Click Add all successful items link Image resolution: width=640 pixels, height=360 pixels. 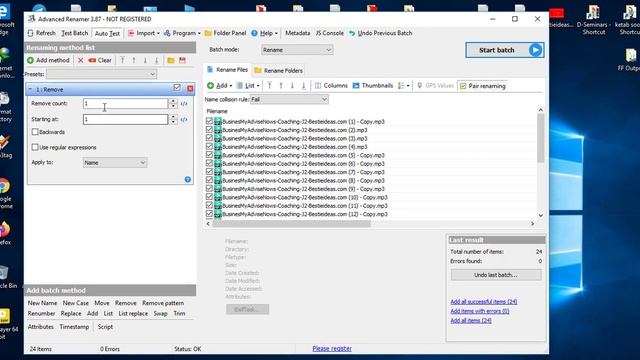pos(484,302)
